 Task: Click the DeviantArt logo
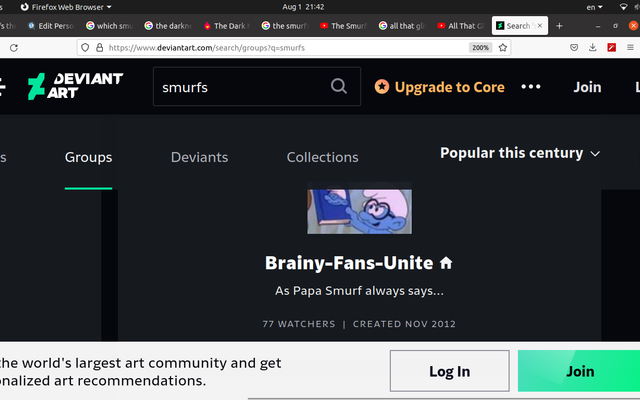[x=76, y=86]
